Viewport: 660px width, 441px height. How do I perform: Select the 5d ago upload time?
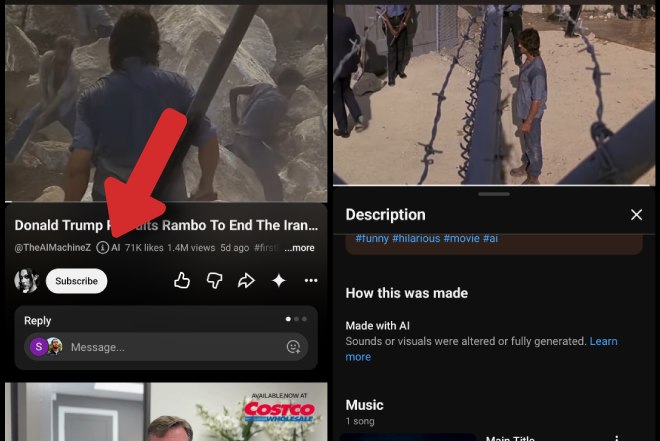click(234, 248)
